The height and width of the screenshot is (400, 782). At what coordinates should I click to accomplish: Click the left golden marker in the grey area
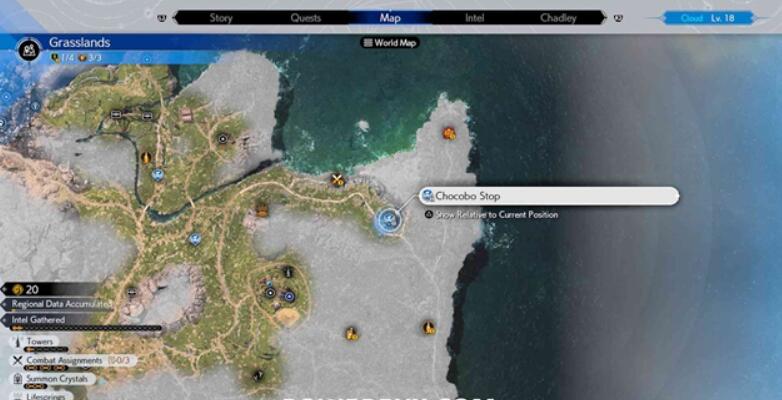(351, 333)
